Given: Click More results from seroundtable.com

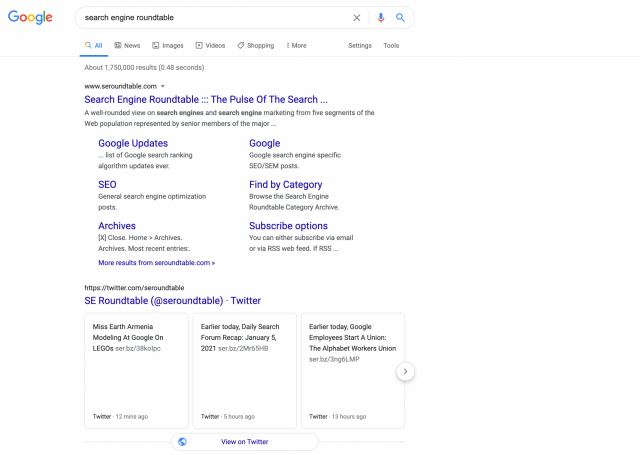Looking at the screenshot, I should (156, 263).
